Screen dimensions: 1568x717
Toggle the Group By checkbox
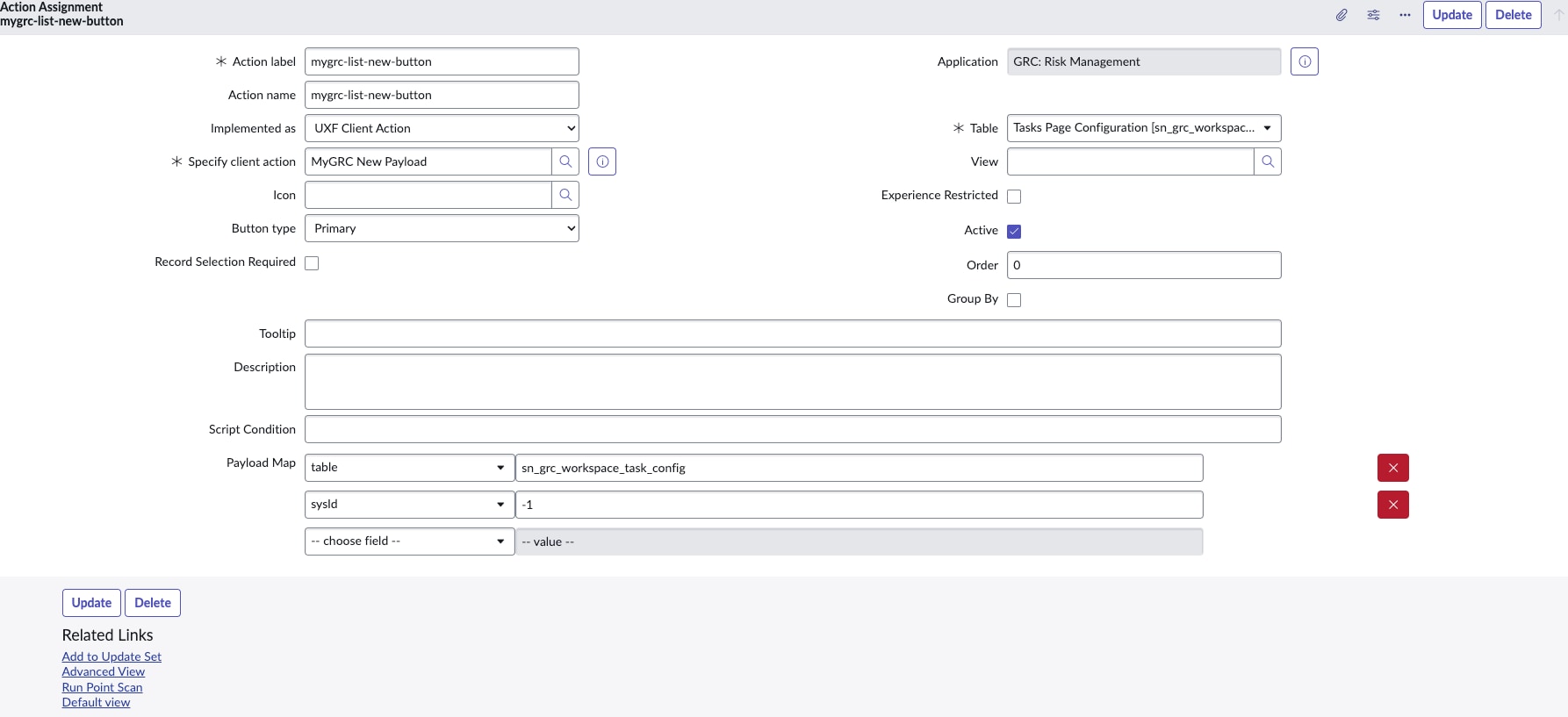click(1014, 300)
